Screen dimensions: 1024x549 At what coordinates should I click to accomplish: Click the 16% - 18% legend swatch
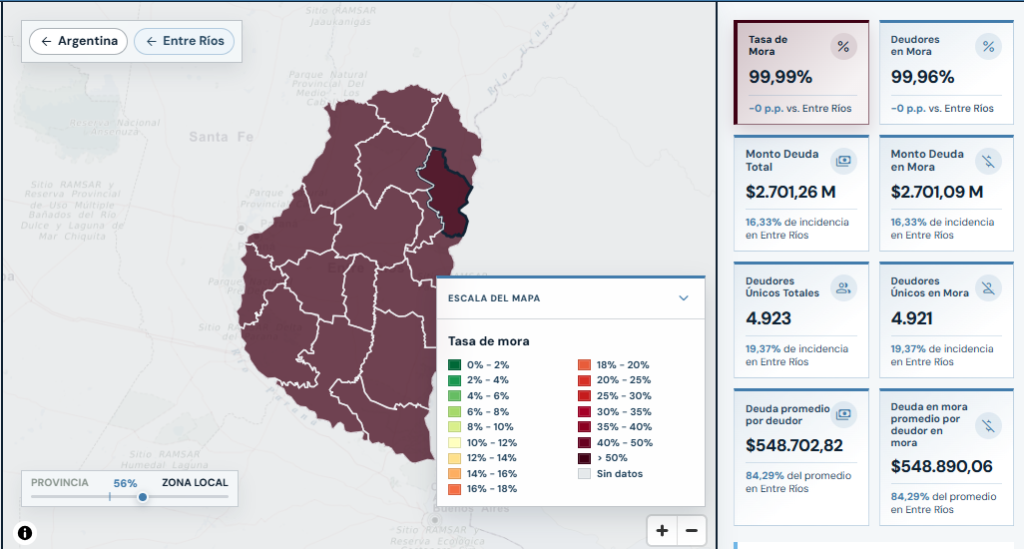[455, 489]
